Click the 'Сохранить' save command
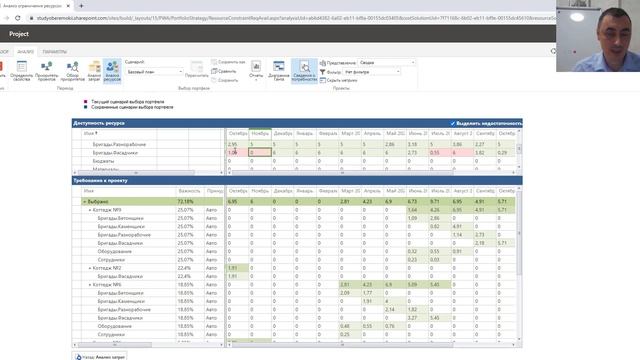This screenshot has height=360, width=640. 225,80
